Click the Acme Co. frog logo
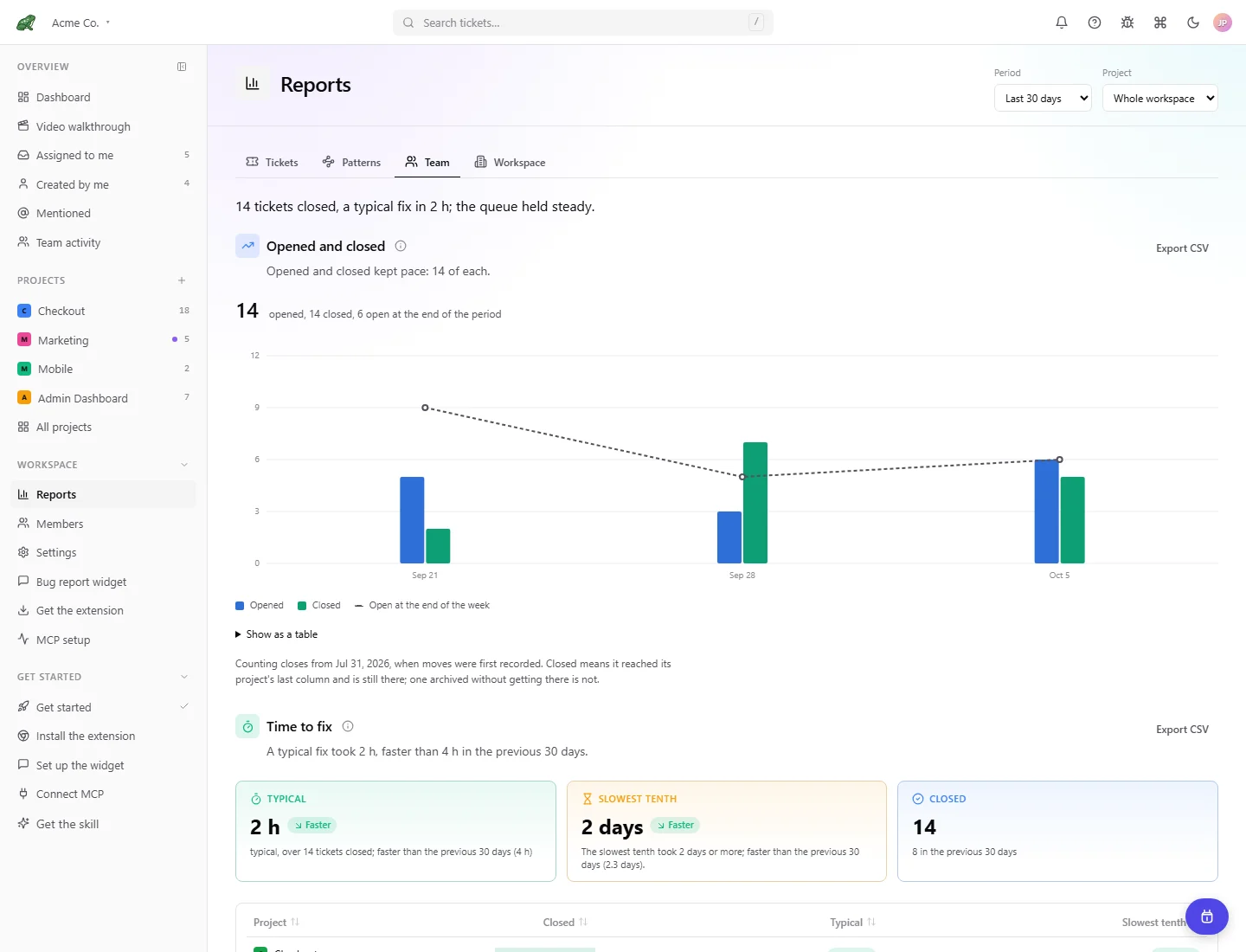 click(26, 23)
